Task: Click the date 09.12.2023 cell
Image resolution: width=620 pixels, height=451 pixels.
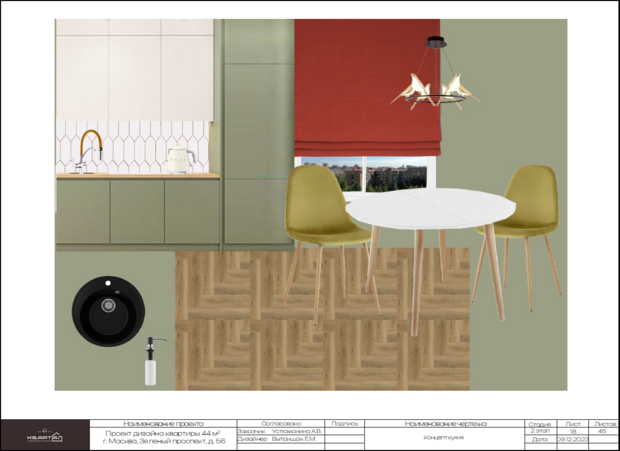Action: 573,439
